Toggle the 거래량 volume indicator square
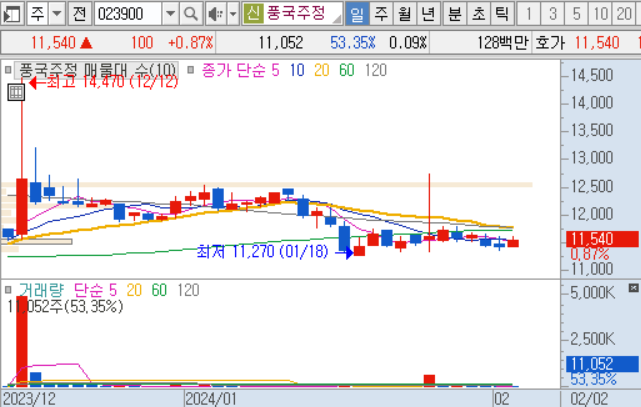The width and height of the screenshot is (641, 407). 8,290
